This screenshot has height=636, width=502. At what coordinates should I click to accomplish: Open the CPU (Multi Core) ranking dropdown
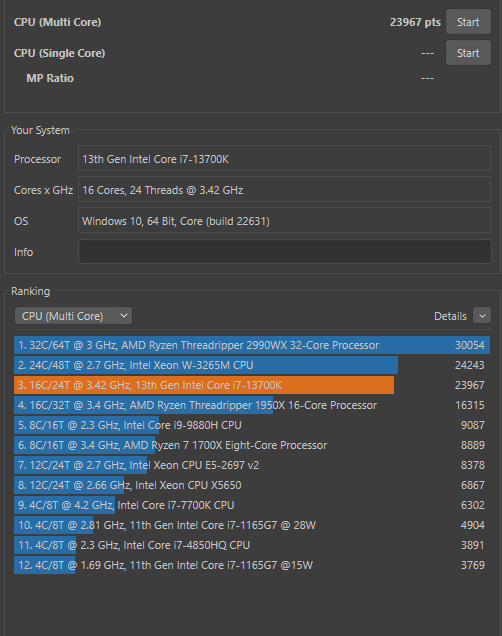click(x=73, y=316)
